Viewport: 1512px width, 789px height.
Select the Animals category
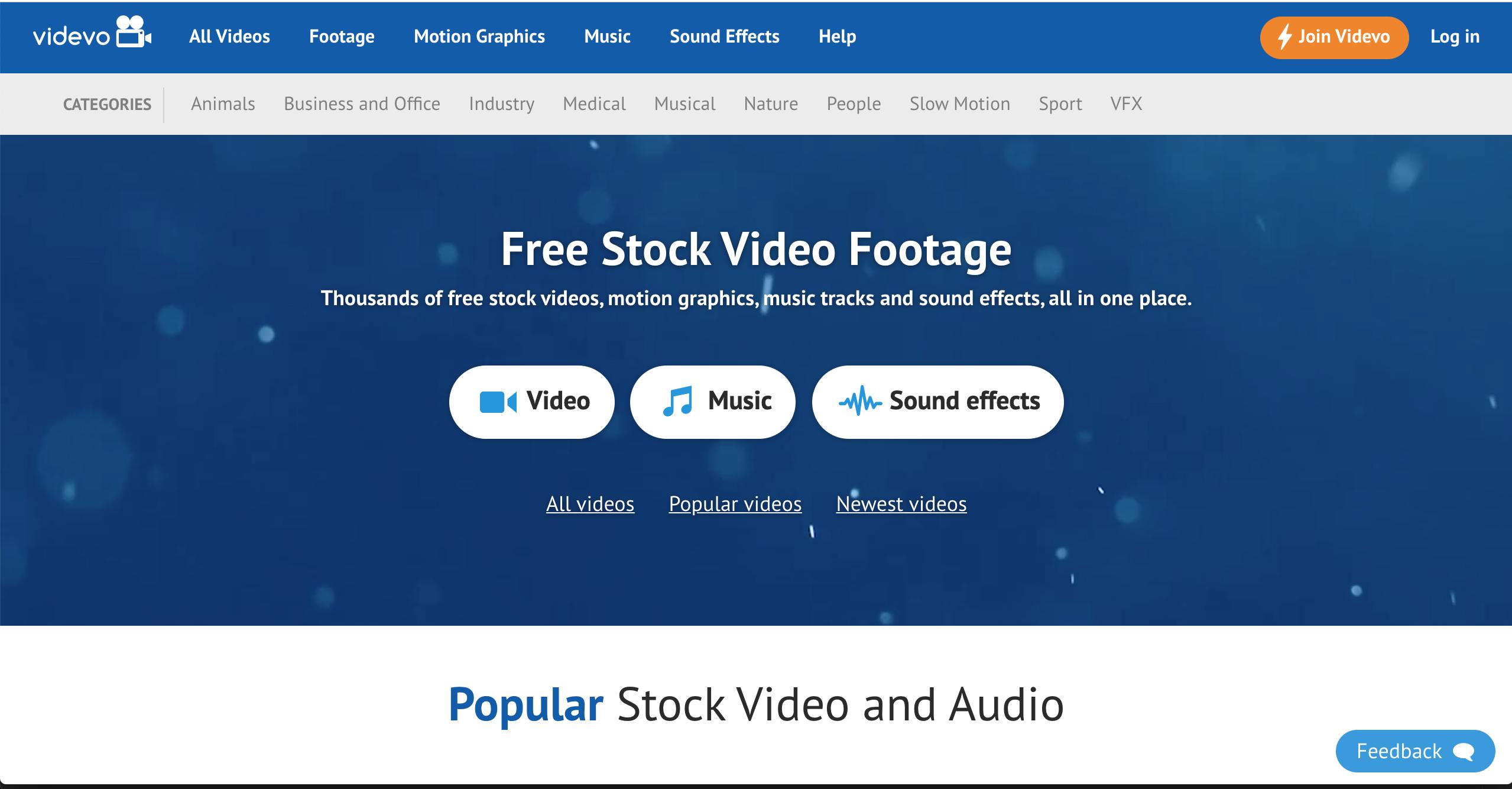point(223,104)
